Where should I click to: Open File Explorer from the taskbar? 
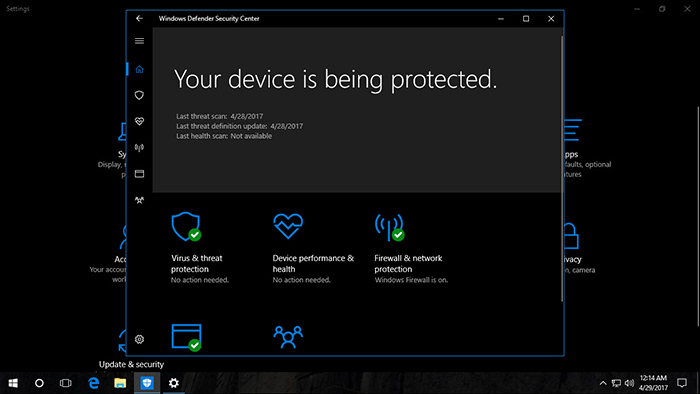click(x=120, y=383)
